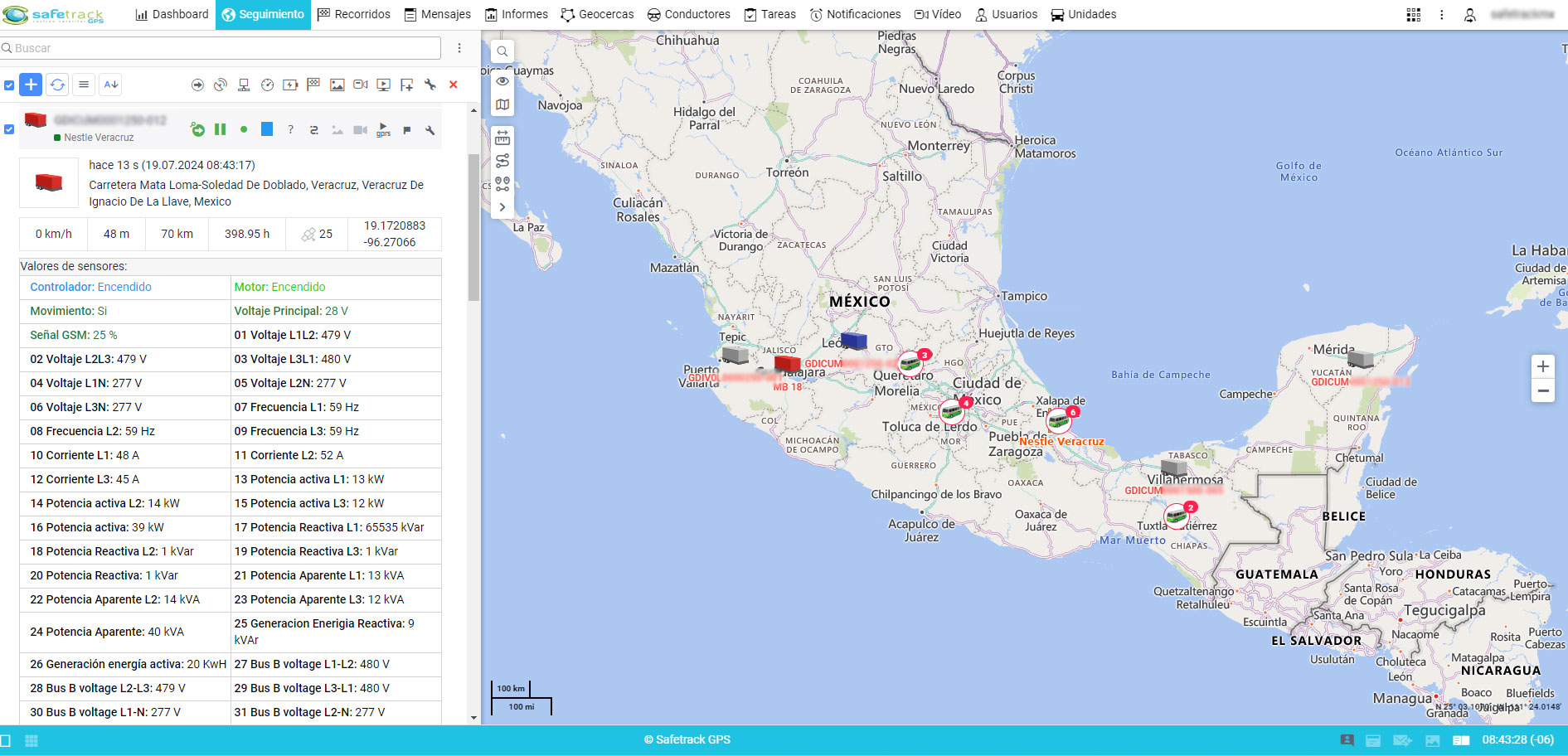Switch to the Geocercas tab
The width and height of the screenshot is (1568, 756).
coord(597,14)
